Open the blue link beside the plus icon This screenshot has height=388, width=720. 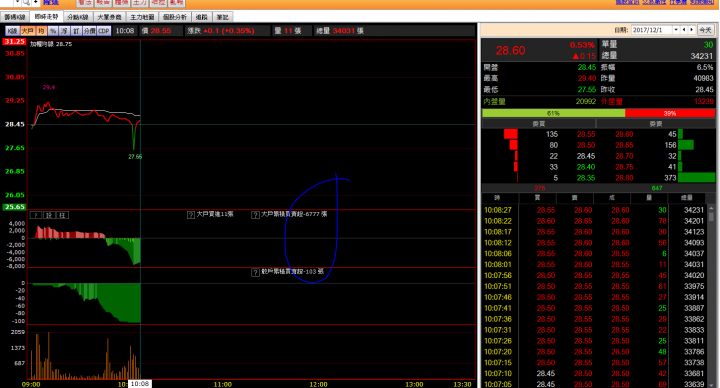point(51,2)
